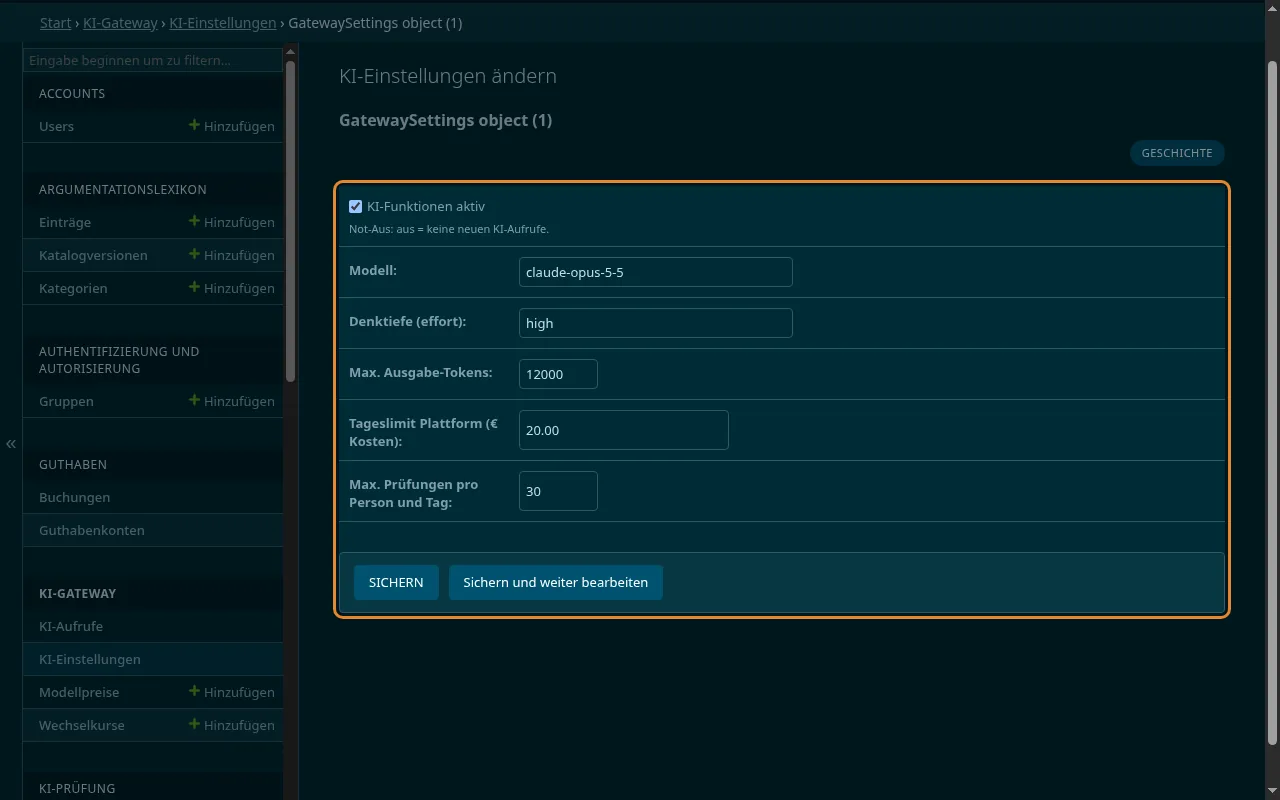Open Users in sidebar
The height and width of the screenshot is (800, 1280).
pos(56,126)
